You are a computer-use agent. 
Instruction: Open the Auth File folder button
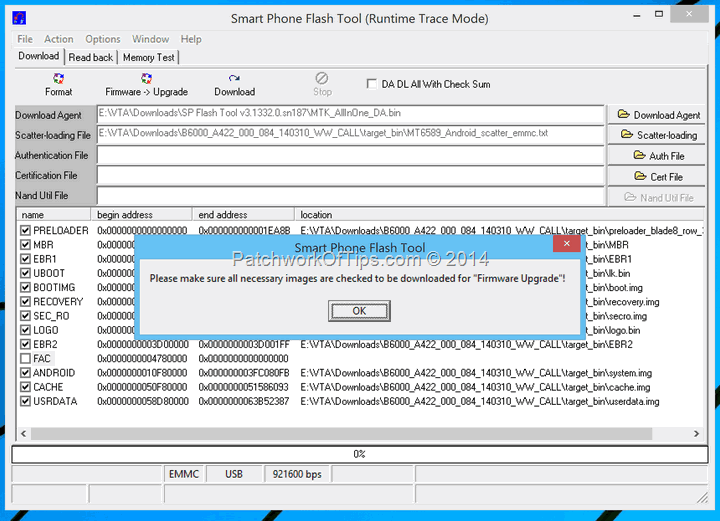click(x=657, y=156)
